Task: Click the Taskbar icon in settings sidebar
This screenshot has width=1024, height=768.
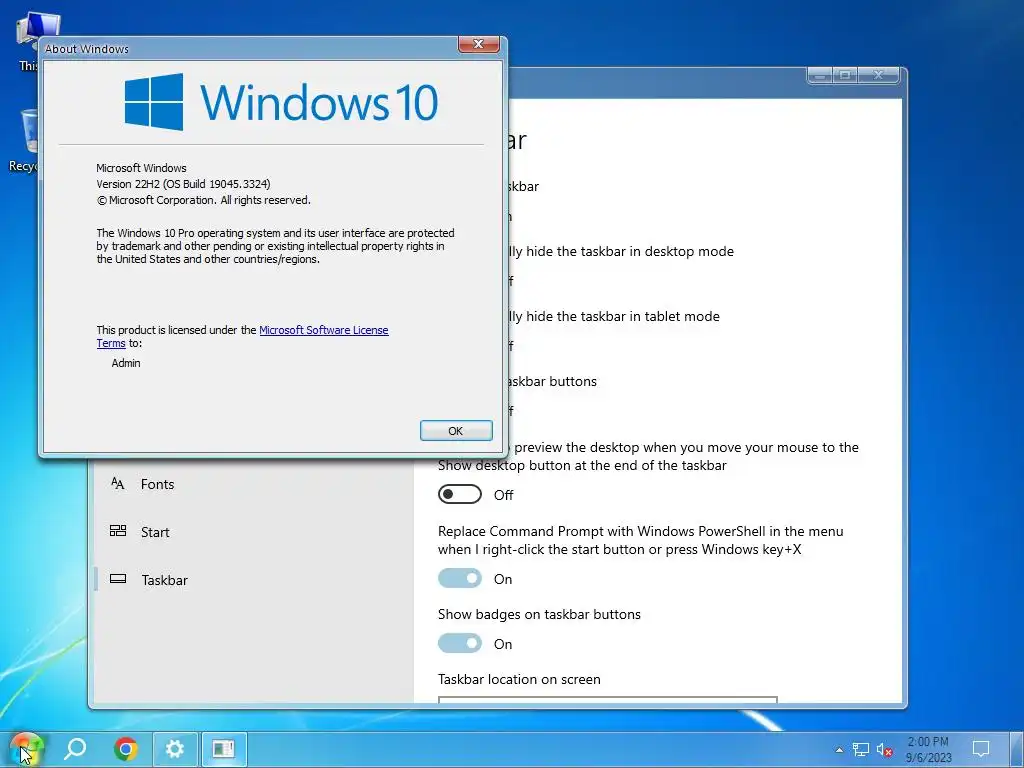Action: (118, 579)
